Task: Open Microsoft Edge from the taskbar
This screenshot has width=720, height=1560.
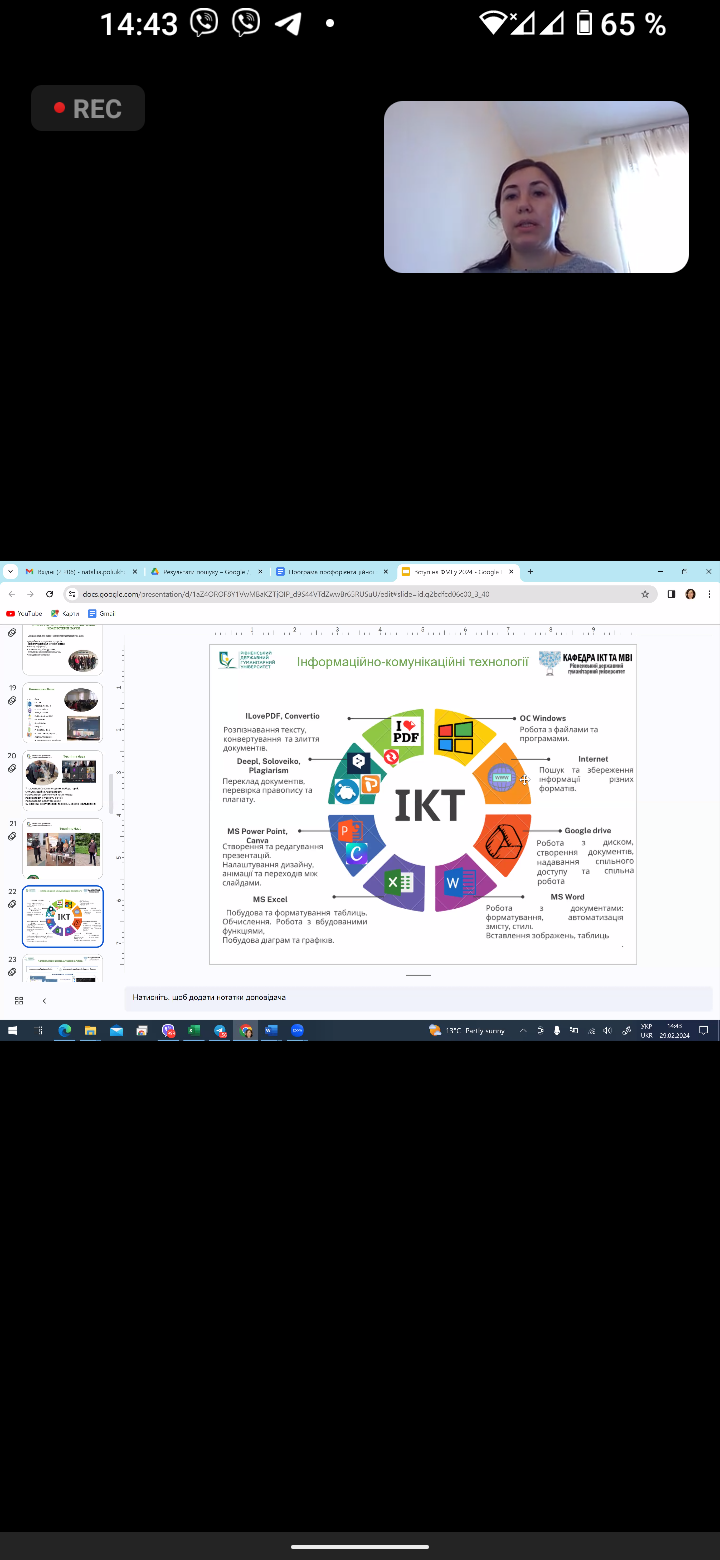Action: point(65,1030)
